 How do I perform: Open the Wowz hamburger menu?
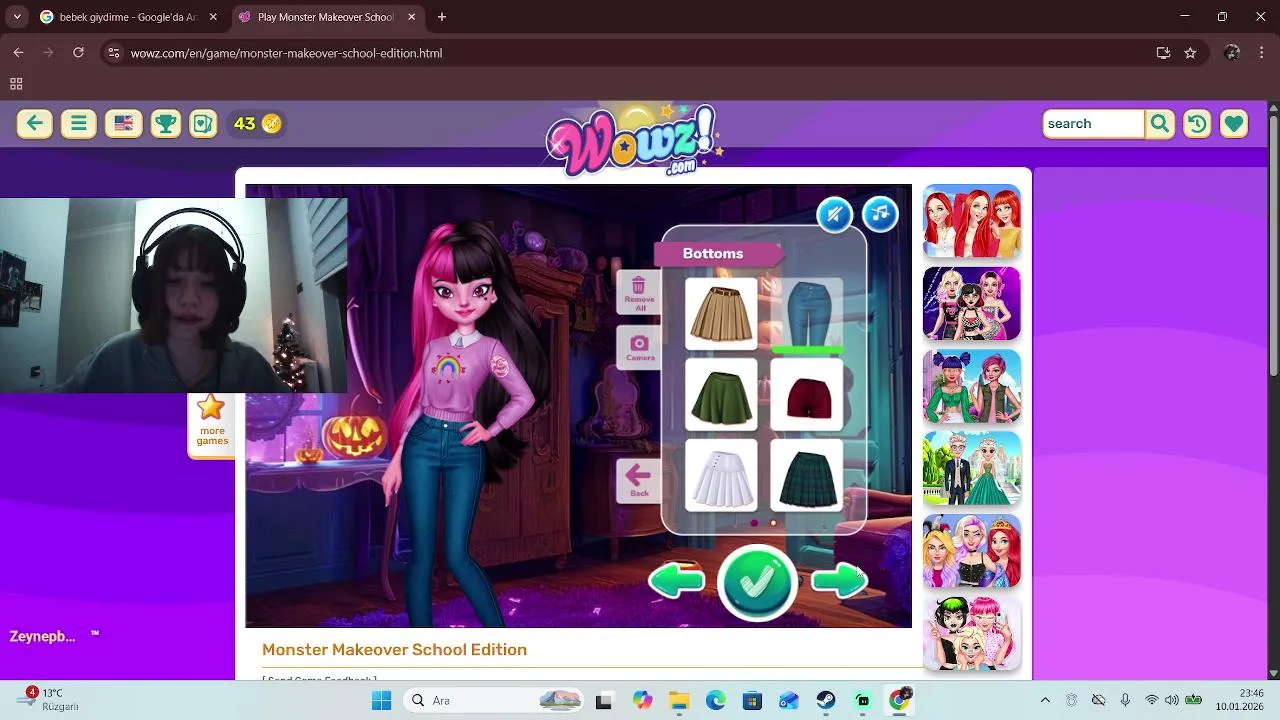(x=79, y=123)
